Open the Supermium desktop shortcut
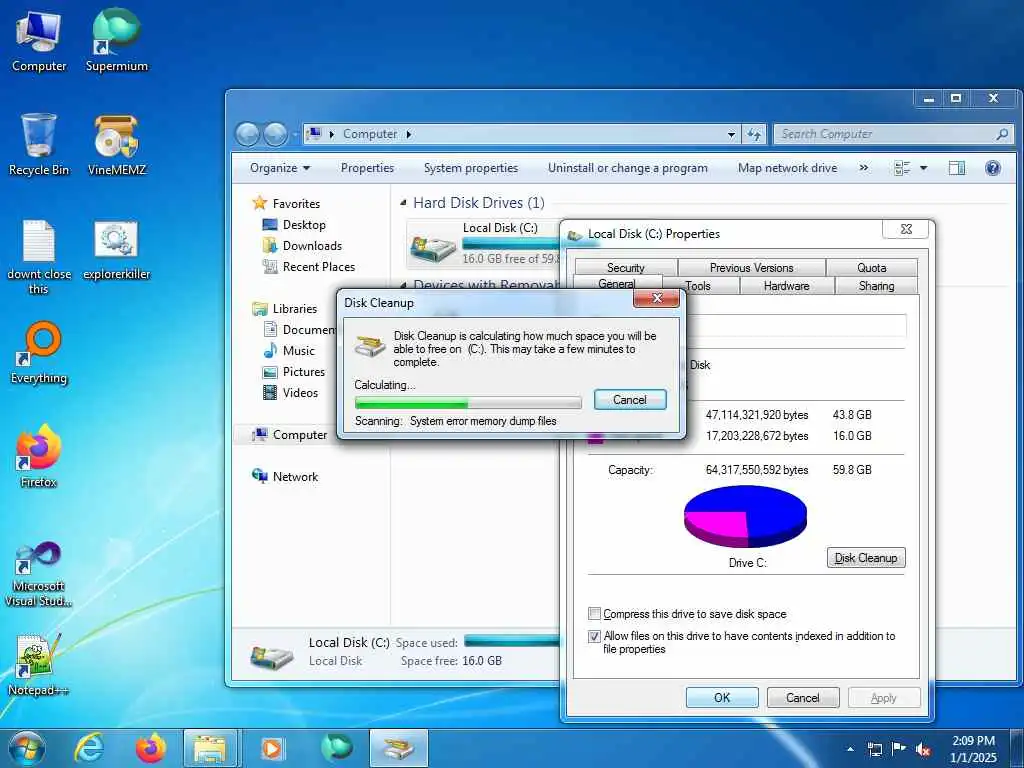 [x=117, y=42]
